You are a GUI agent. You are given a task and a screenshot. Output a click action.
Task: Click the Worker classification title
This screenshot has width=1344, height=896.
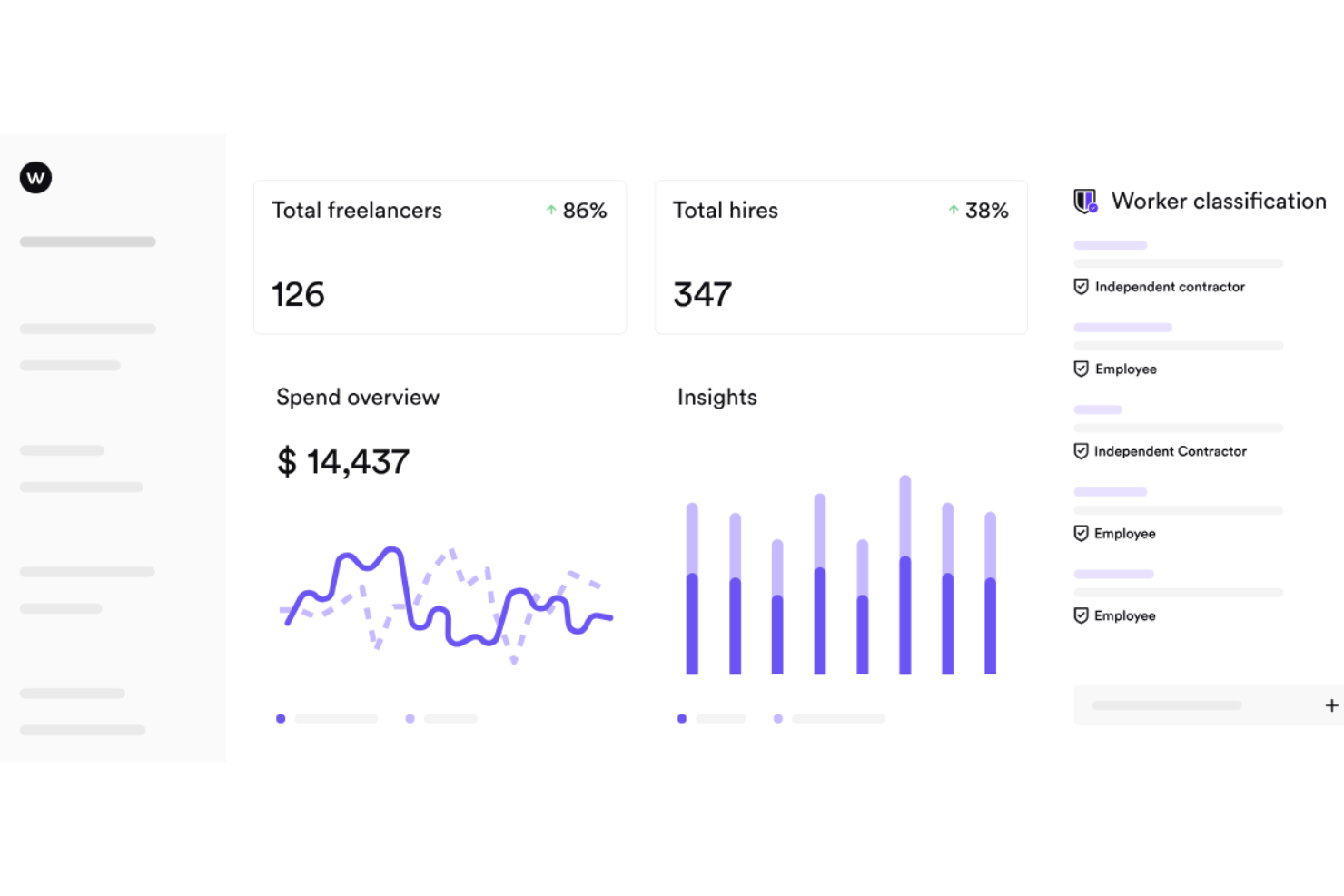tap(1219, 201)
